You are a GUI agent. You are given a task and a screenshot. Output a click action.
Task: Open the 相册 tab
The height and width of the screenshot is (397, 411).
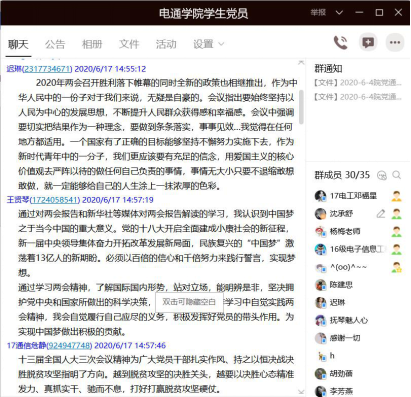pos(92,44)
